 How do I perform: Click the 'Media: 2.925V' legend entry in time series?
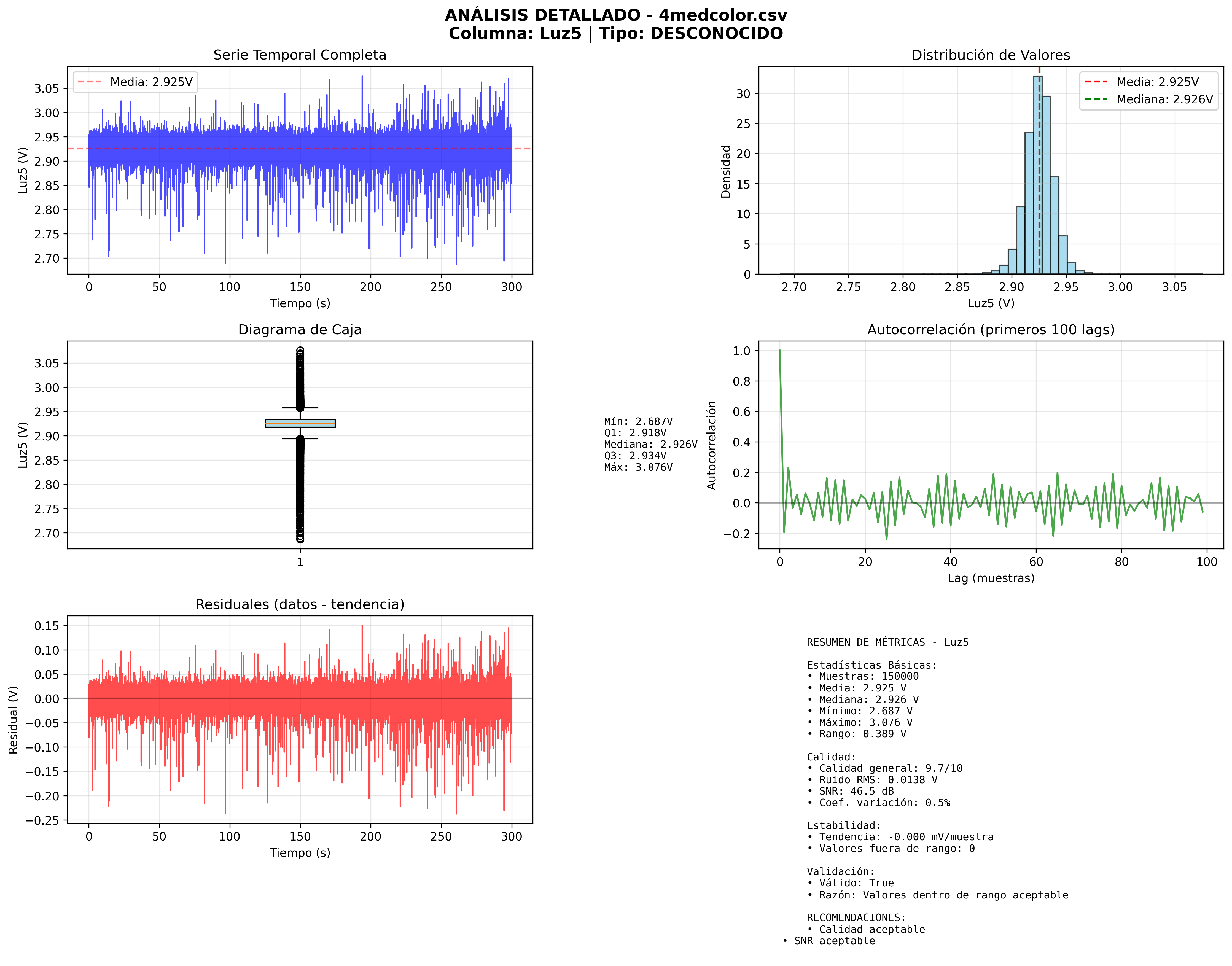pos(151,82)
